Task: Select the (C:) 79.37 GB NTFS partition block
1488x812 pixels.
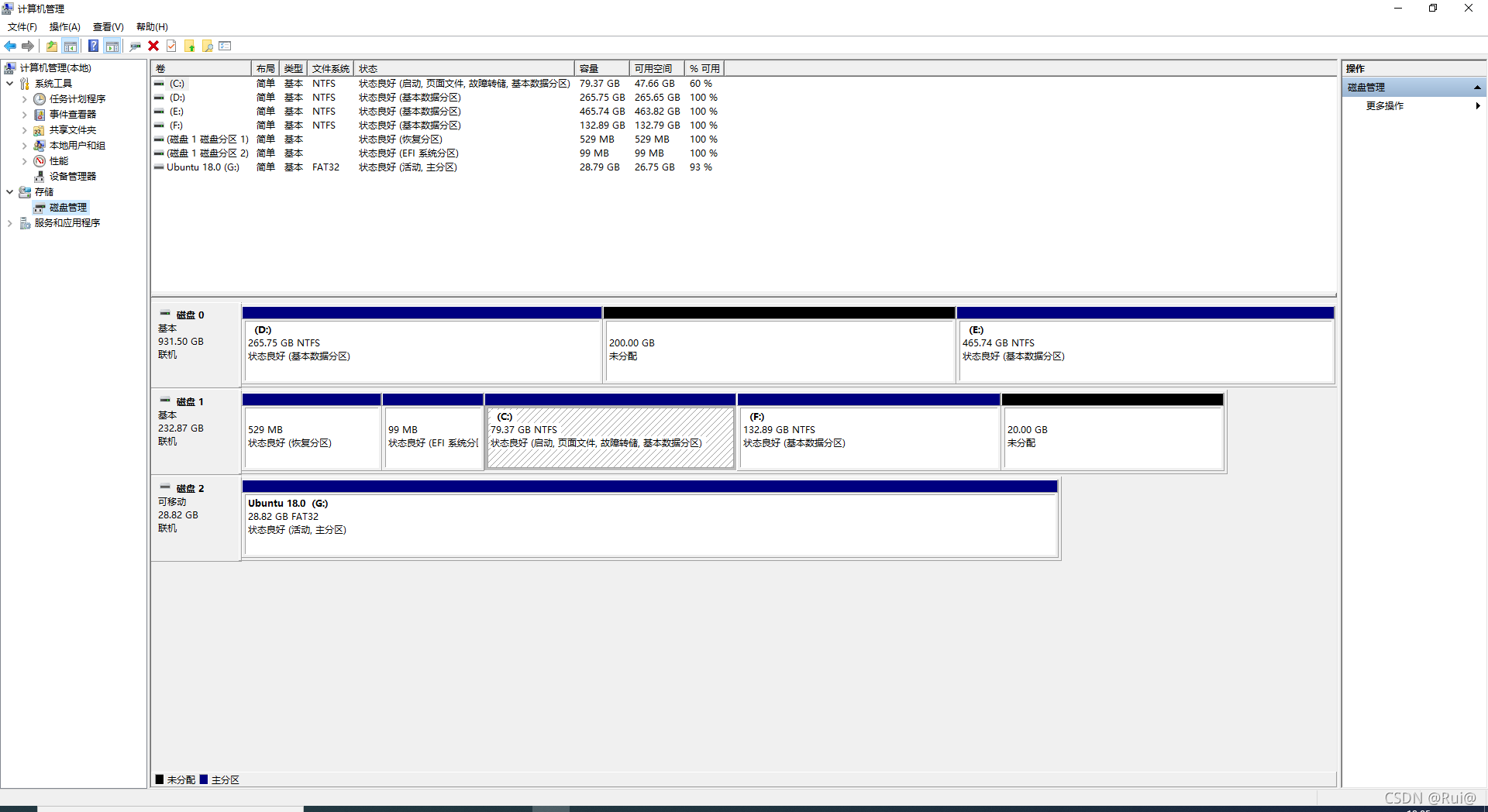Action: tap(610, 432)
